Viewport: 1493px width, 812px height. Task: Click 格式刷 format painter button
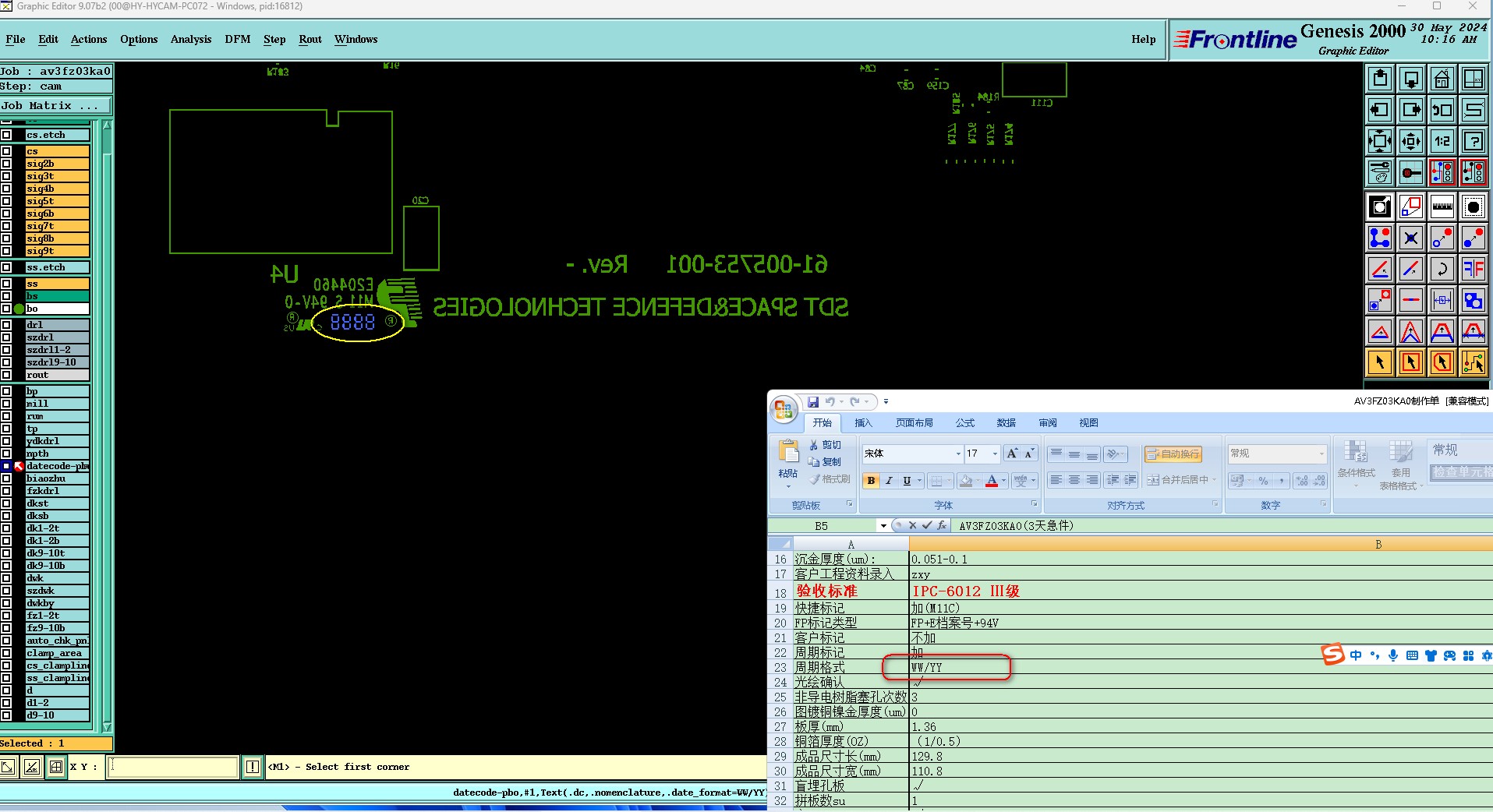coord(830,479)
